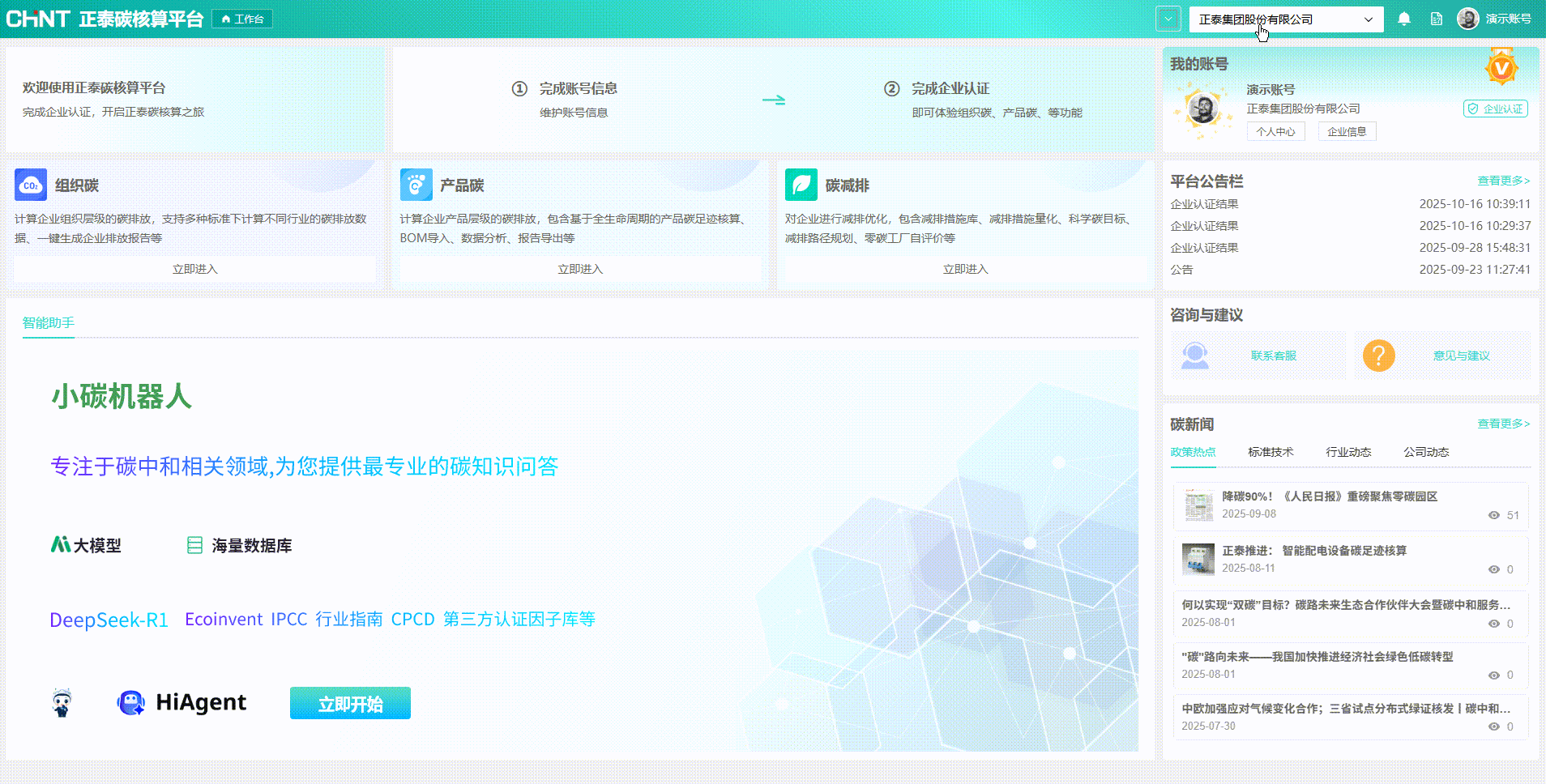Click the CHNT logo
The image size is (1546, 784).
click(38, 19)
